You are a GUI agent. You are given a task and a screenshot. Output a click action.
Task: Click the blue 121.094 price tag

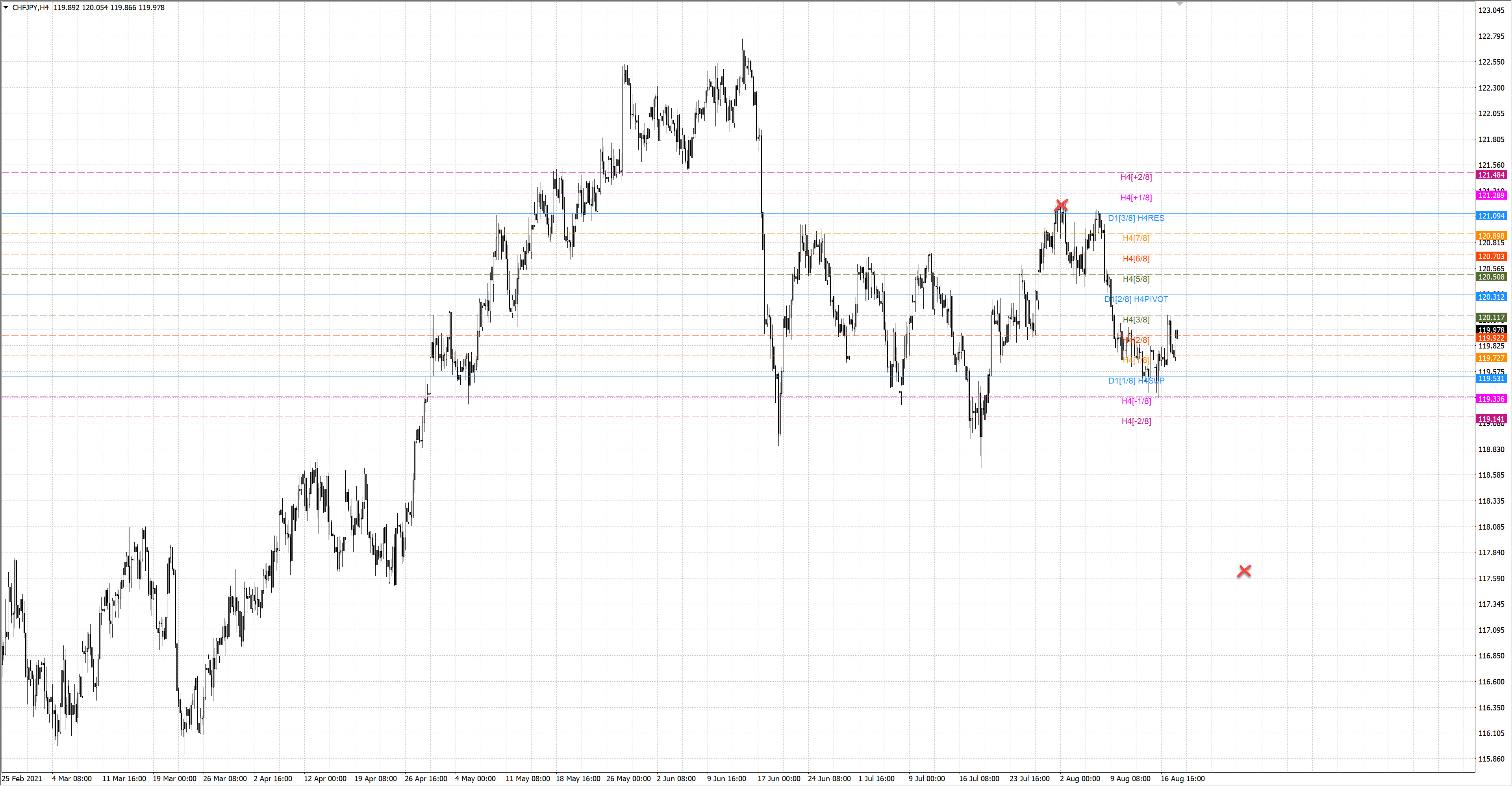[x=1491, y=216]
